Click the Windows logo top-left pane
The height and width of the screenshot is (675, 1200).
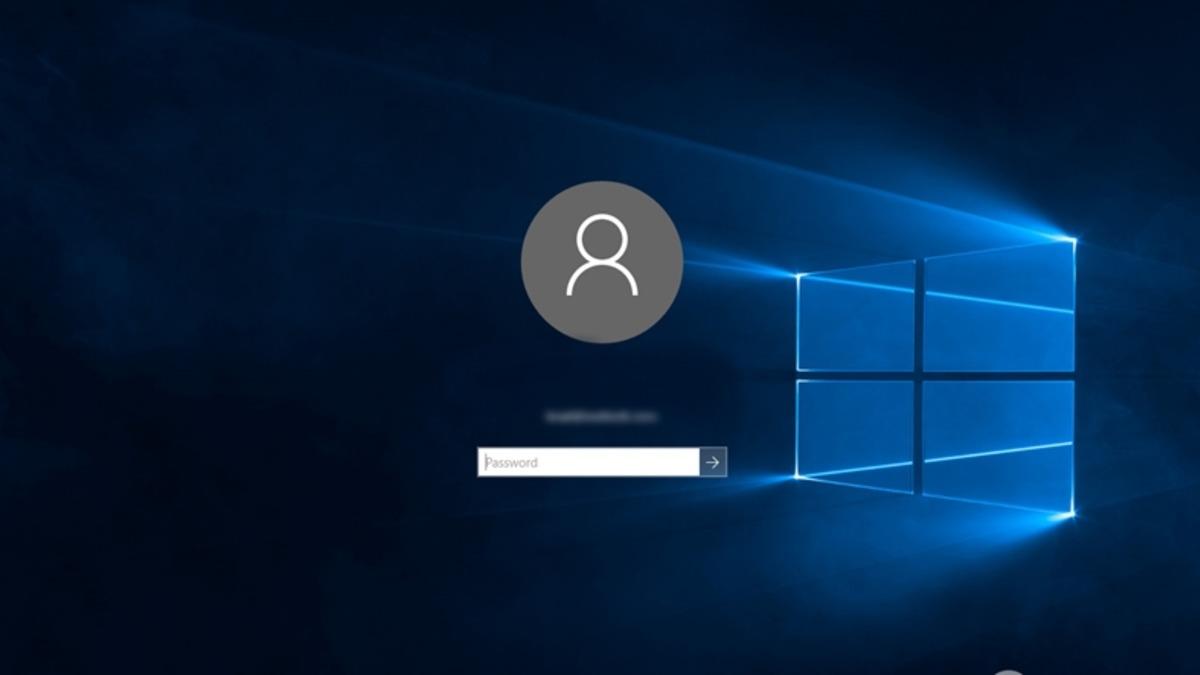coord(856,316)
